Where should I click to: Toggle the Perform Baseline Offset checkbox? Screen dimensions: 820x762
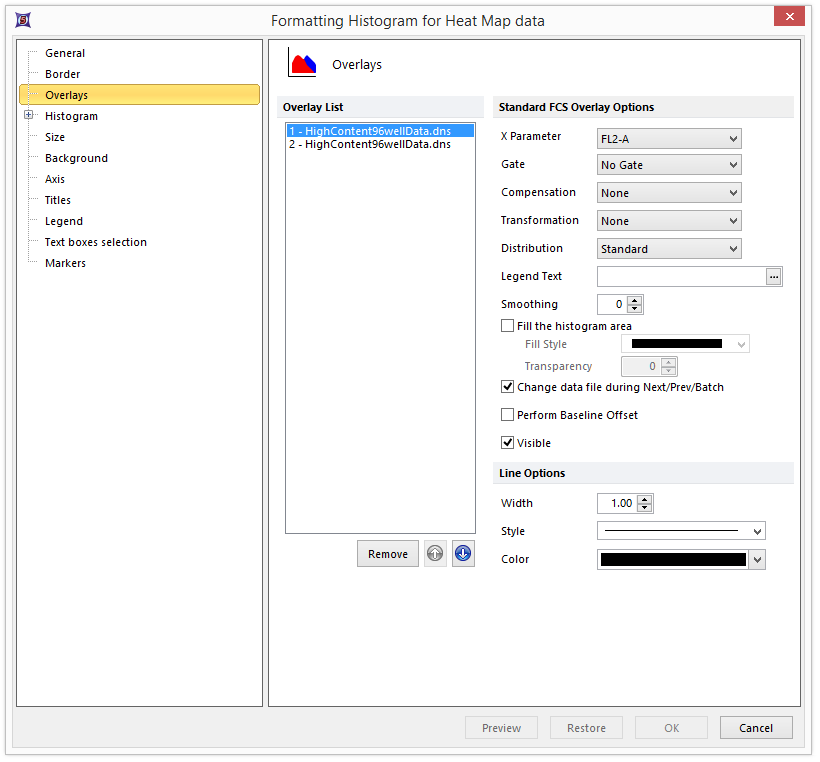point(508,415)
